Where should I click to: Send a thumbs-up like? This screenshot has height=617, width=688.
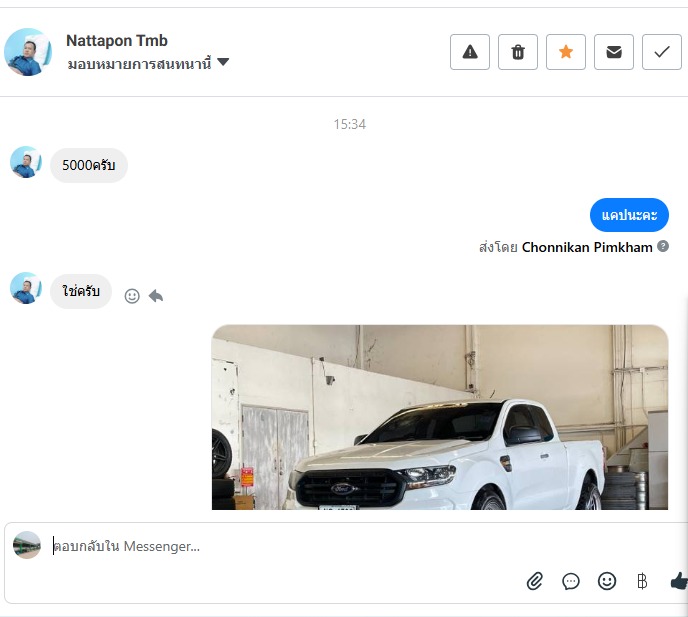click(x=678, y=581)
